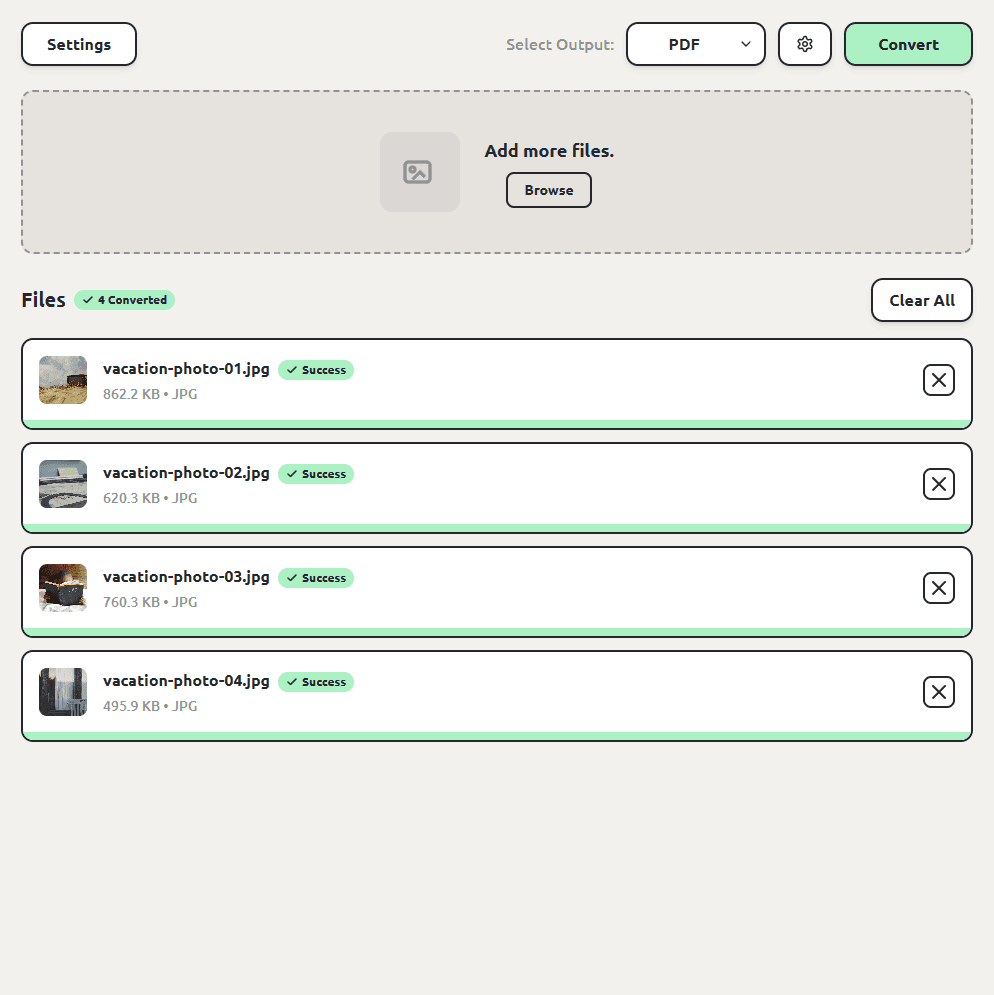
Task: Remove vacation-photo-04.jpg with its X icon
Action: coord(938,692)
